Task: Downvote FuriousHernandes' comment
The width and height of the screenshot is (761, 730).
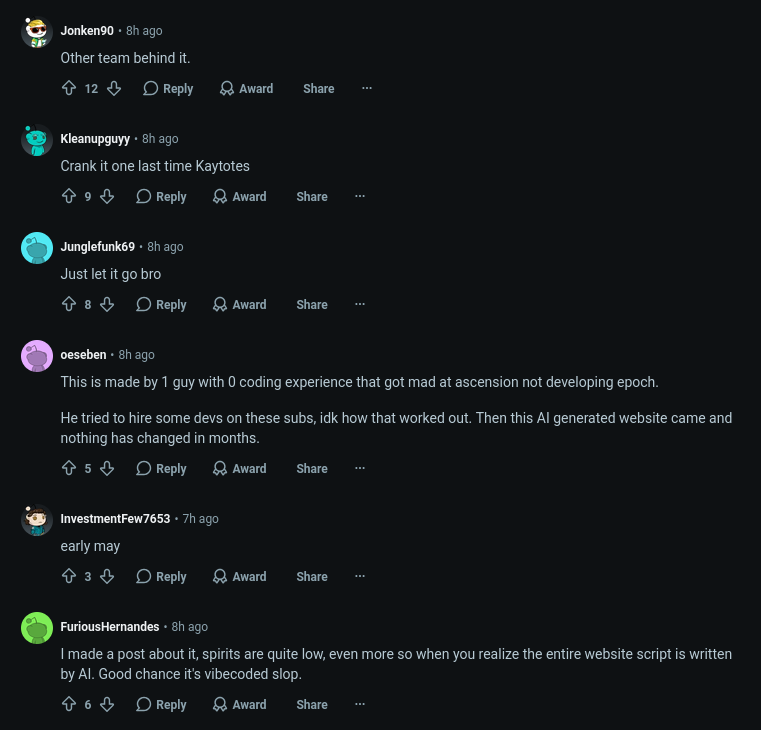Action: click(107, 704)
